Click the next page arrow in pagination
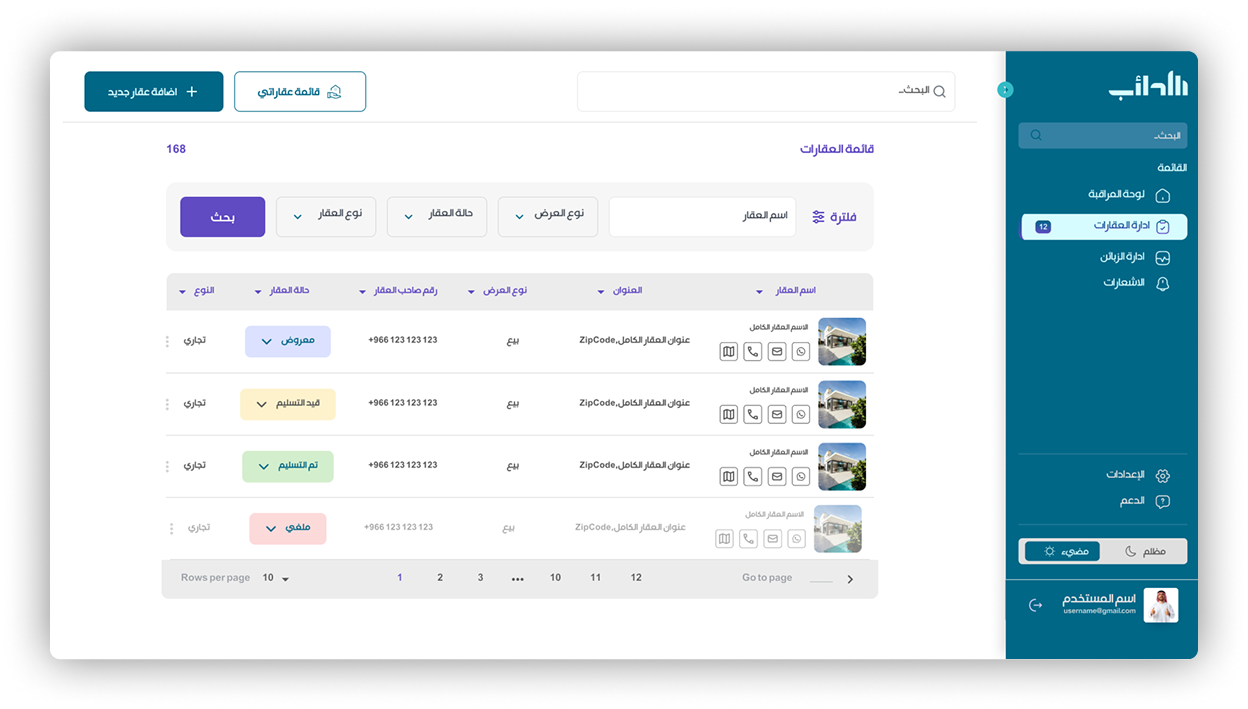Viewport: 1248px width, 709px height. pos(850,579)
